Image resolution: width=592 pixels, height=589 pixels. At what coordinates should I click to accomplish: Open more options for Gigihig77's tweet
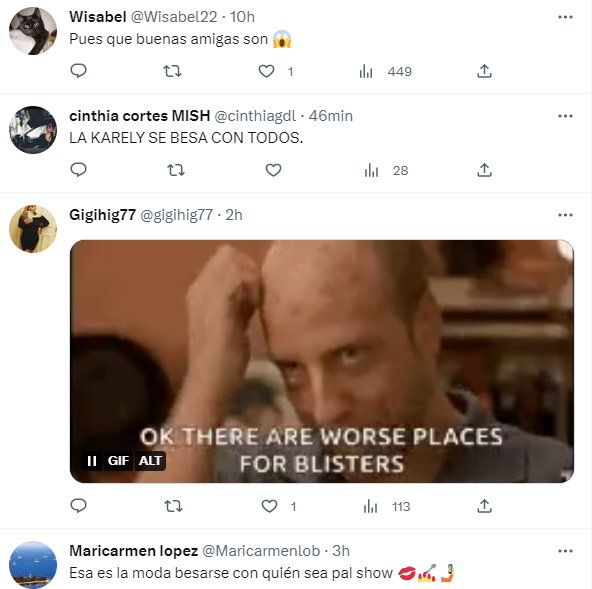coord(565,215)
